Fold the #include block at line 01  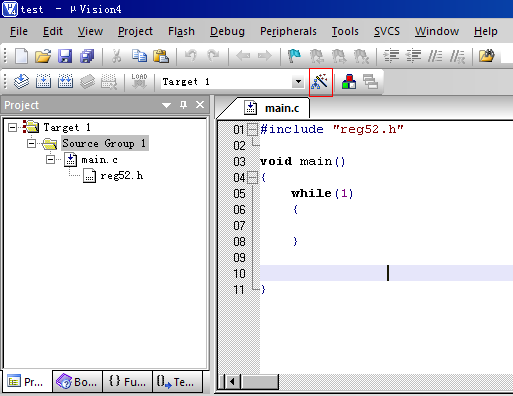coord(252,129)
